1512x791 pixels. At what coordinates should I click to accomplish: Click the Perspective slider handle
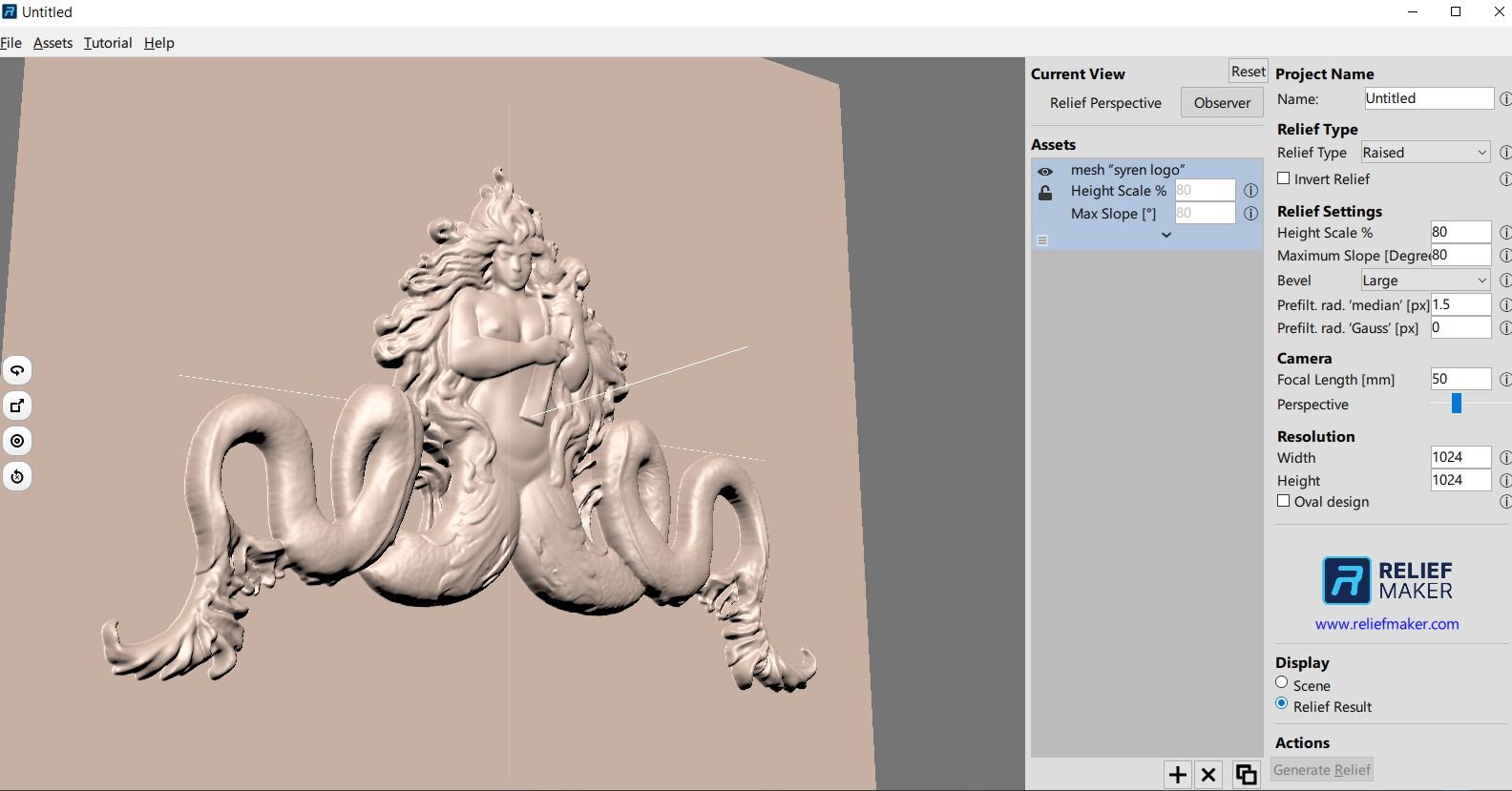(1457, 404)
